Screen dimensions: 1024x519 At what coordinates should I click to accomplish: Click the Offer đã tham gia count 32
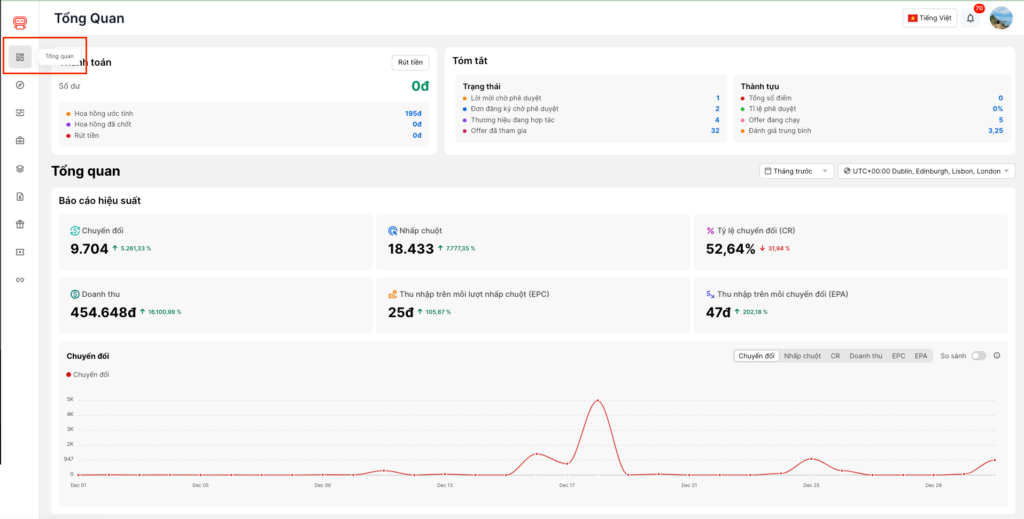pyautogui.click(x=715, y=131)
